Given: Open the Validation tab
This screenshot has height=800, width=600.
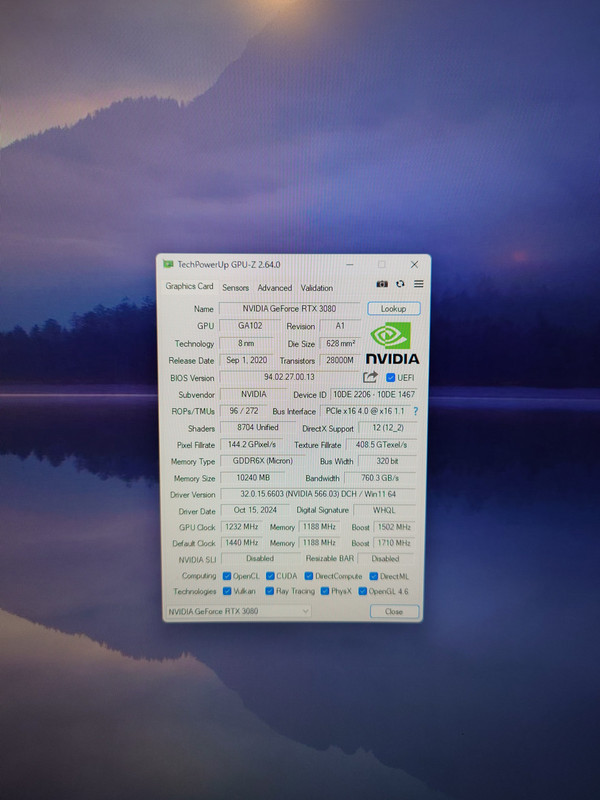Looking at the screenshot, I should click(316, 288).
